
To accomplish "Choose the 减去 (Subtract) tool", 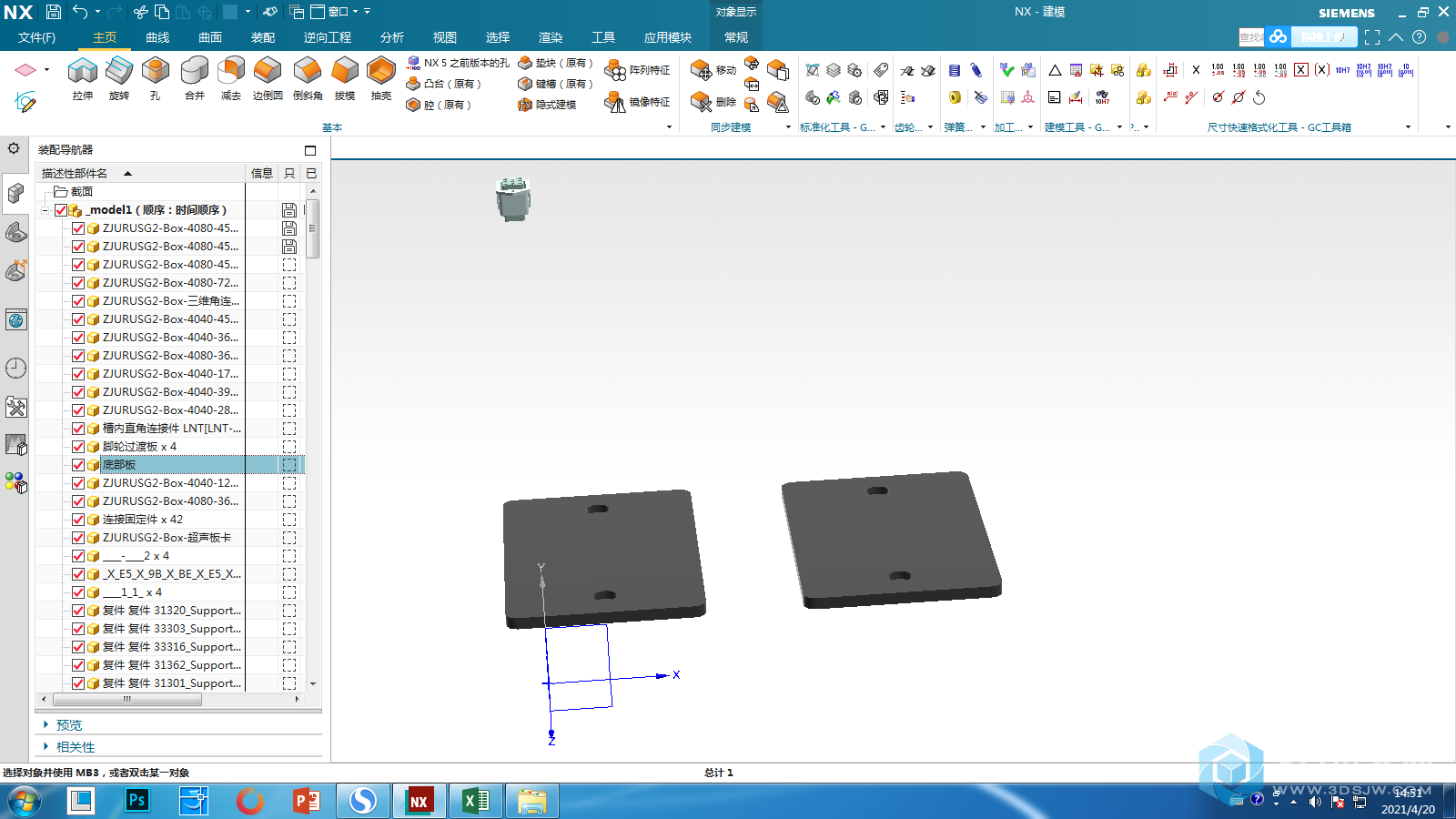I will (231, 77).
